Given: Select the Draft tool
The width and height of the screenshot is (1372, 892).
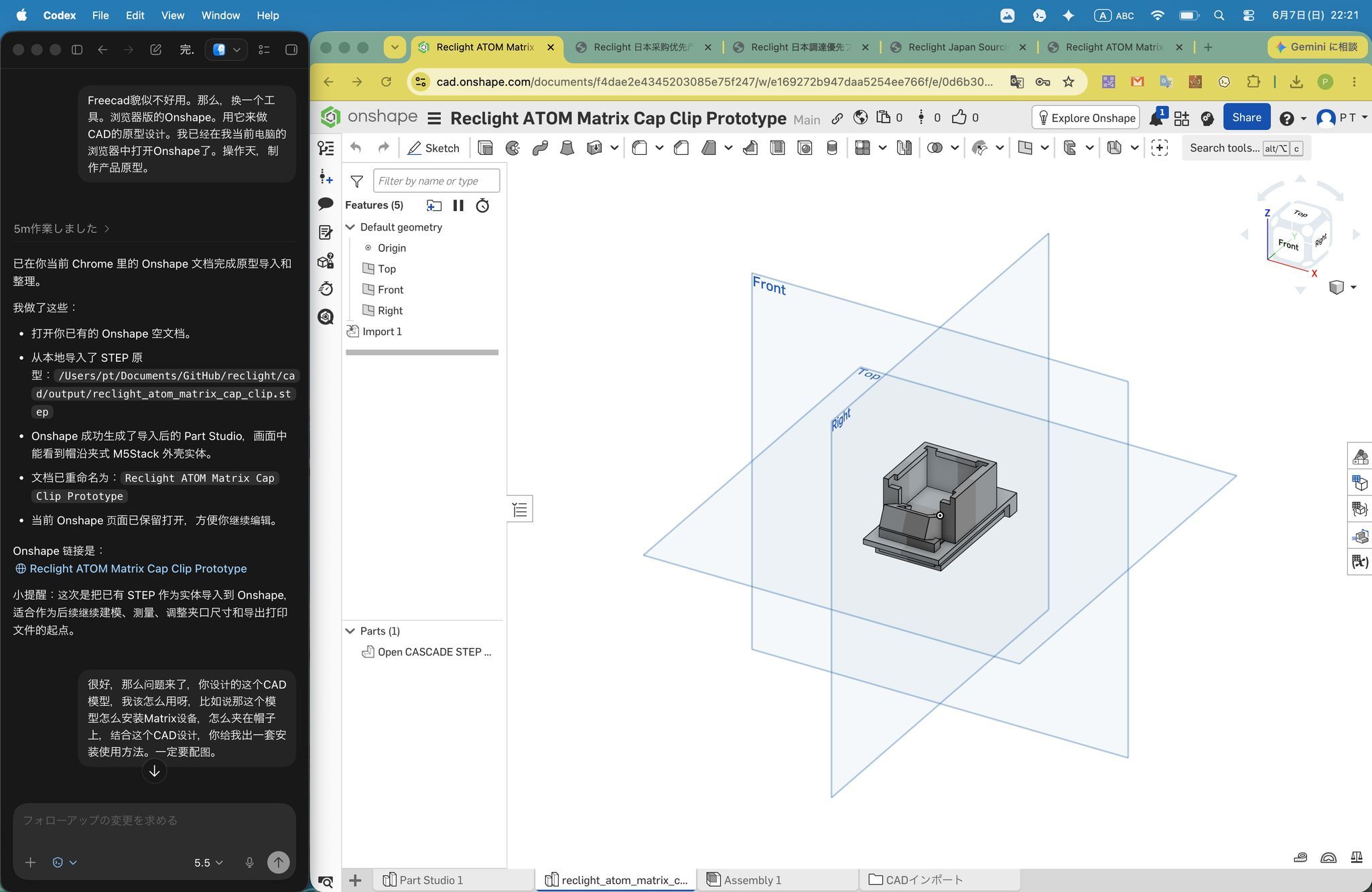Looking at the screenshot, I should click(709, 148).
